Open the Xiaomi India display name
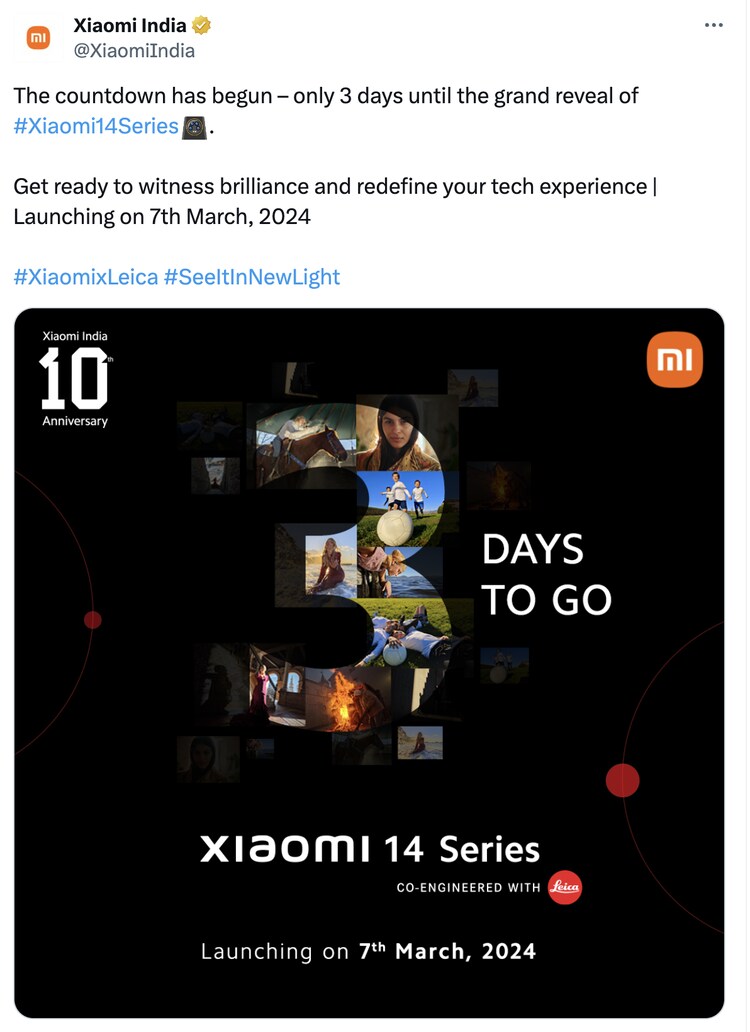750x1032 pixels. (x=130, y=25)
